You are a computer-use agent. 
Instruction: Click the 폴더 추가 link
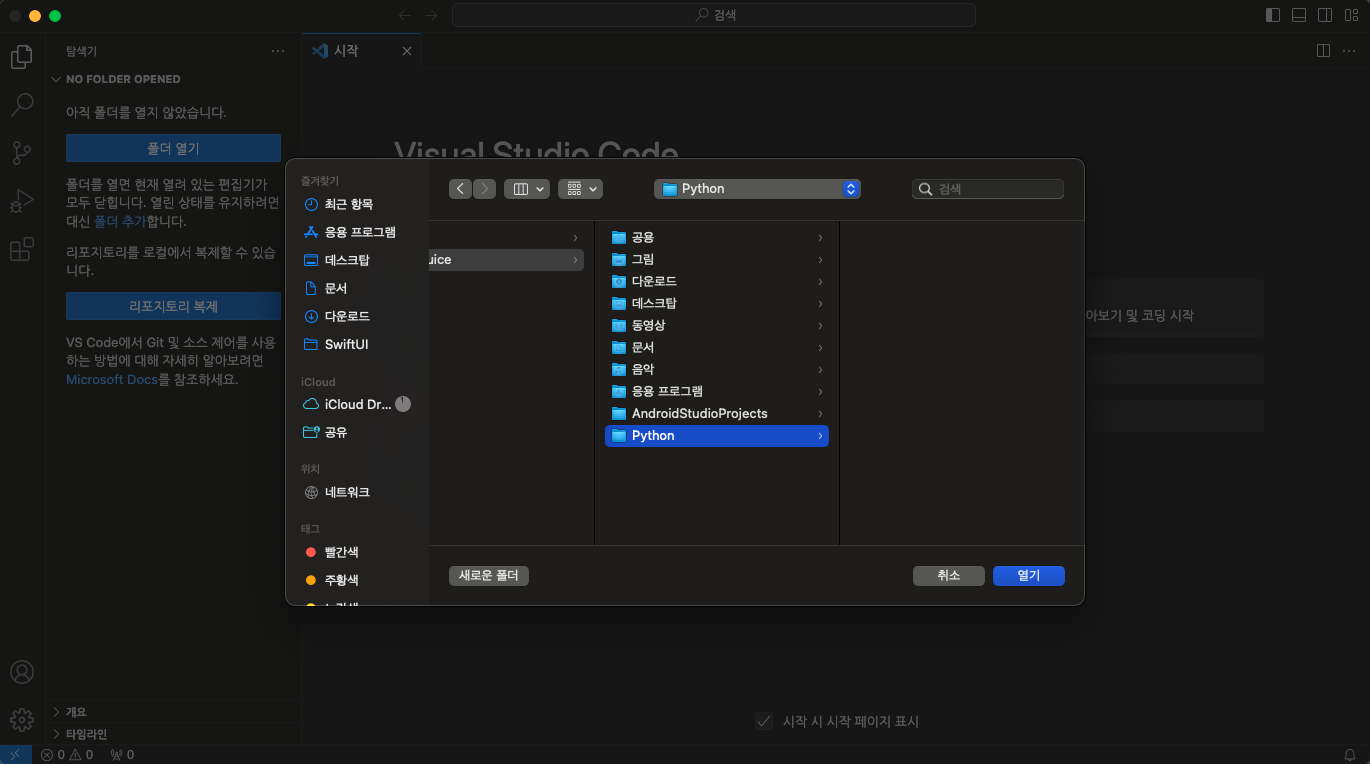point(120,222)
